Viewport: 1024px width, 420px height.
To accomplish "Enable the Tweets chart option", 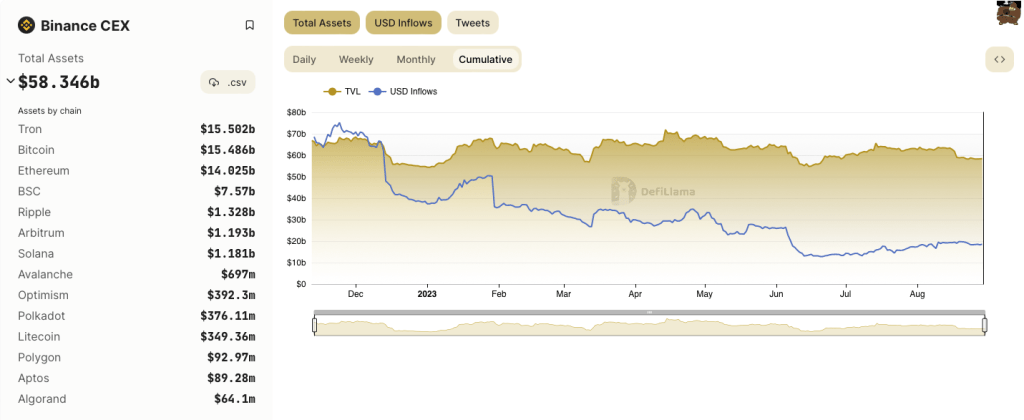I will (x=472, y=22).
